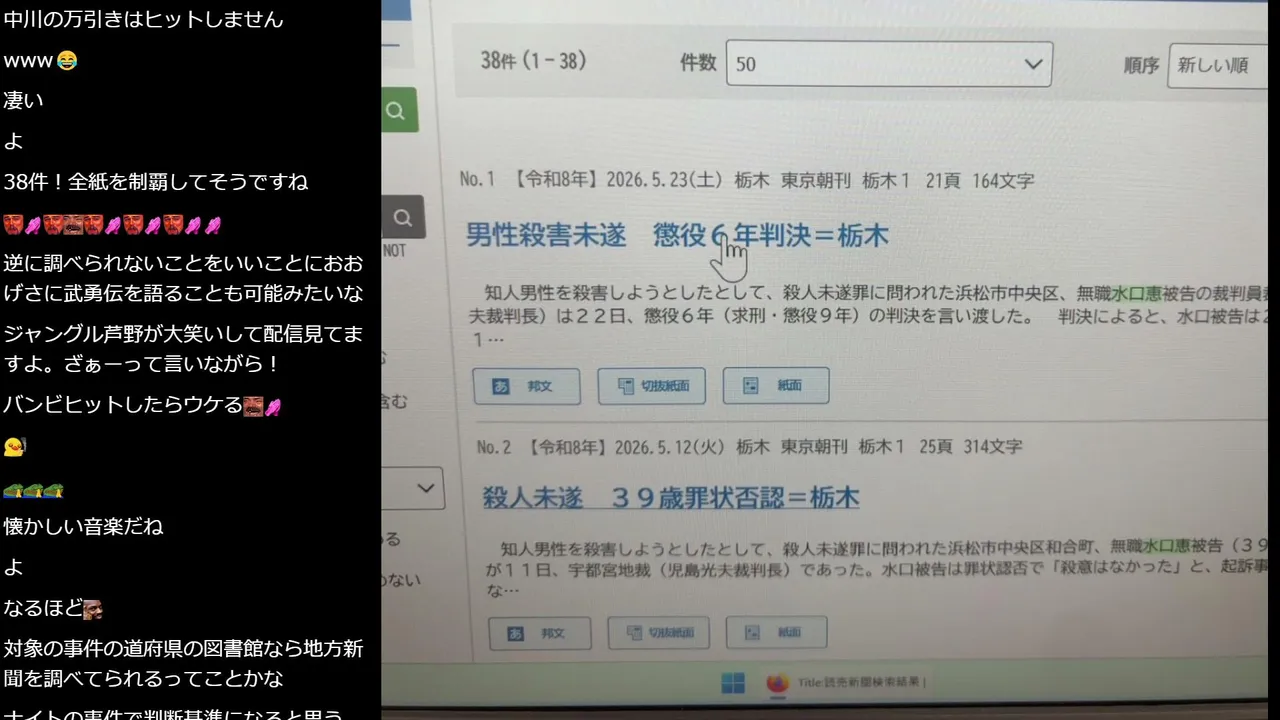This screenshot has height=720, width=1280.
Task: Open the 件数 dropdown showing 50
Action: (x=889, y=64)
